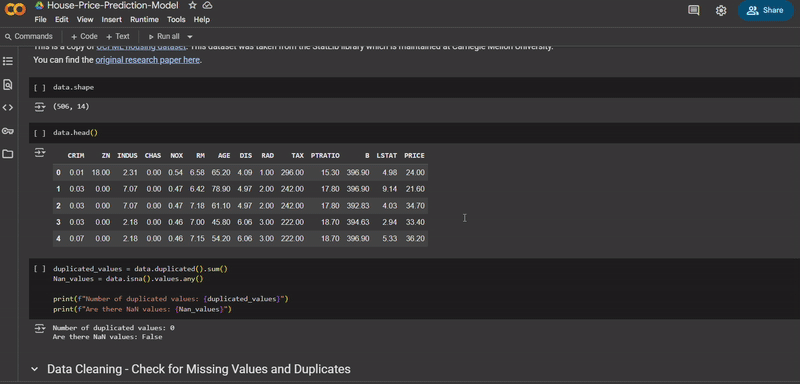Click the Data Cleaning section heading text
800x384 pixels.
tap(198, 369)
